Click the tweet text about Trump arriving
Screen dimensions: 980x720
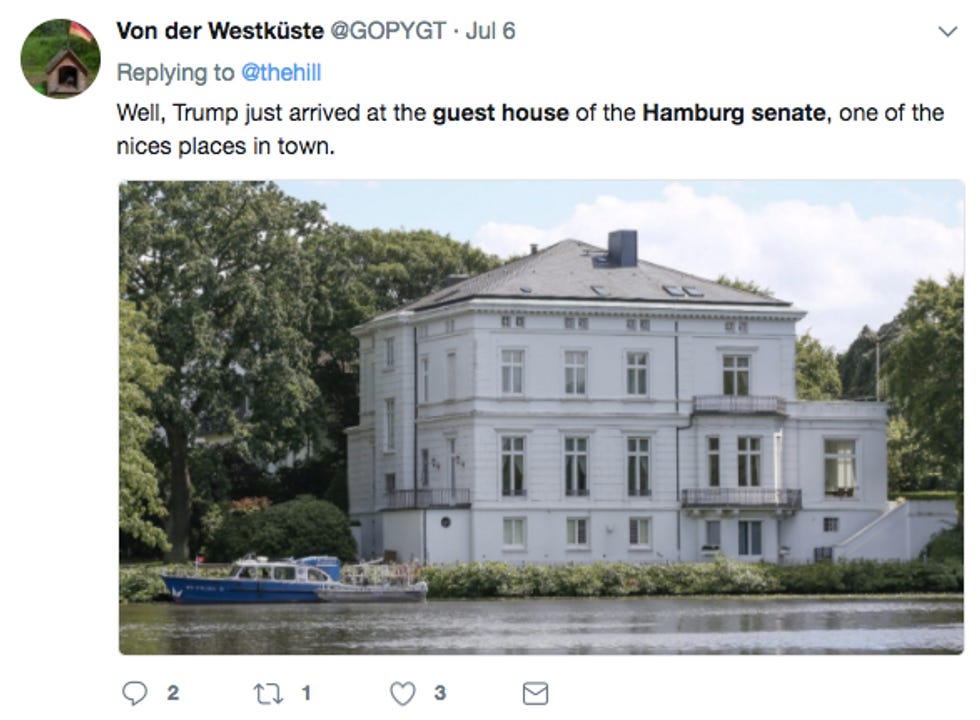(530, 129)
